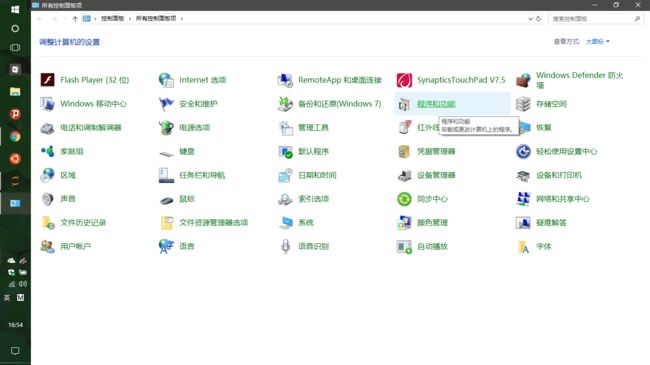Expand the chevron after 所有控制面板项 breadcrumb

pos(182,19)
